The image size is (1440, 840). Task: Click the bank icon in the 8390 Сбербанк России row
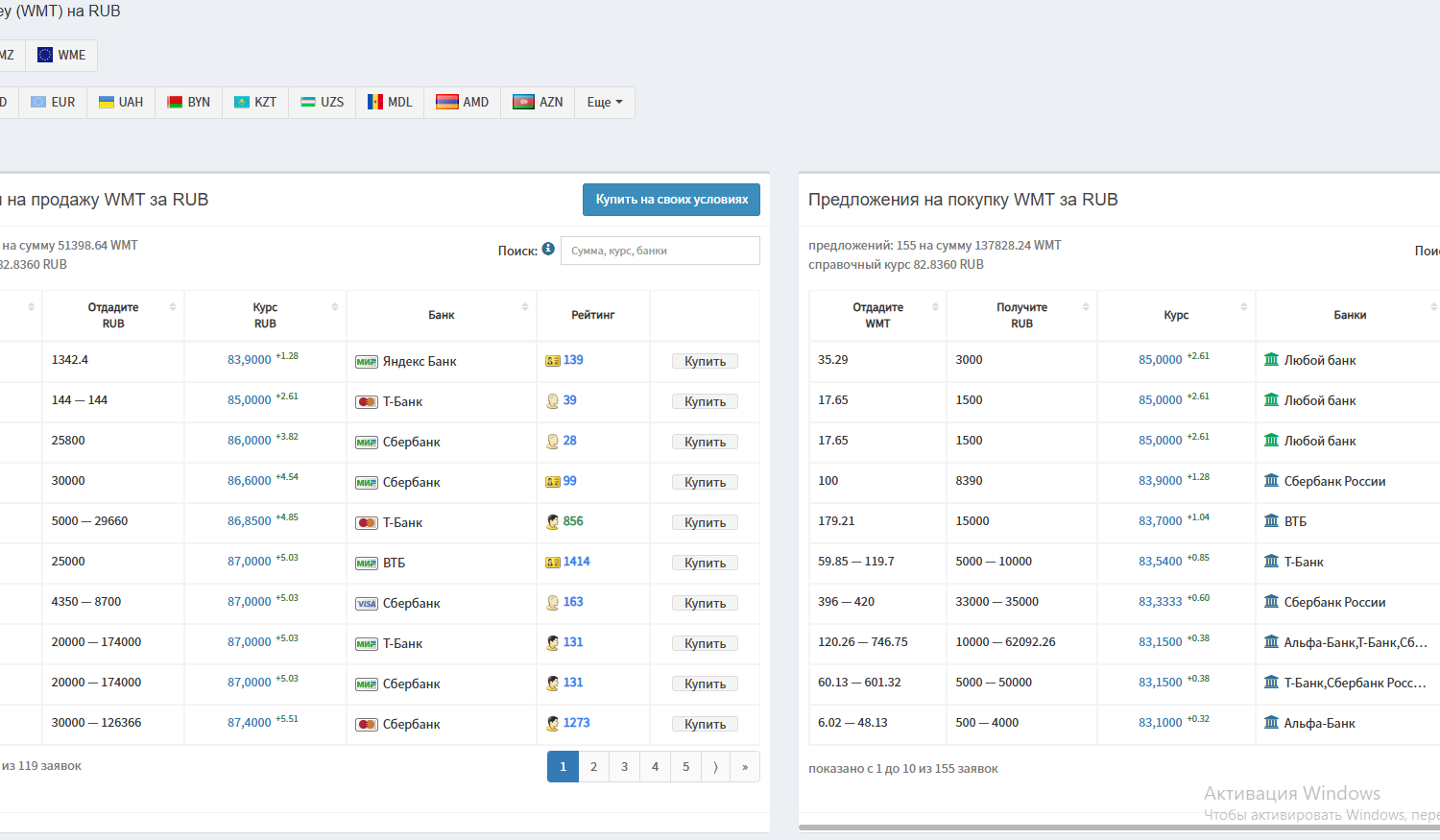click(x=1271, y=480)
